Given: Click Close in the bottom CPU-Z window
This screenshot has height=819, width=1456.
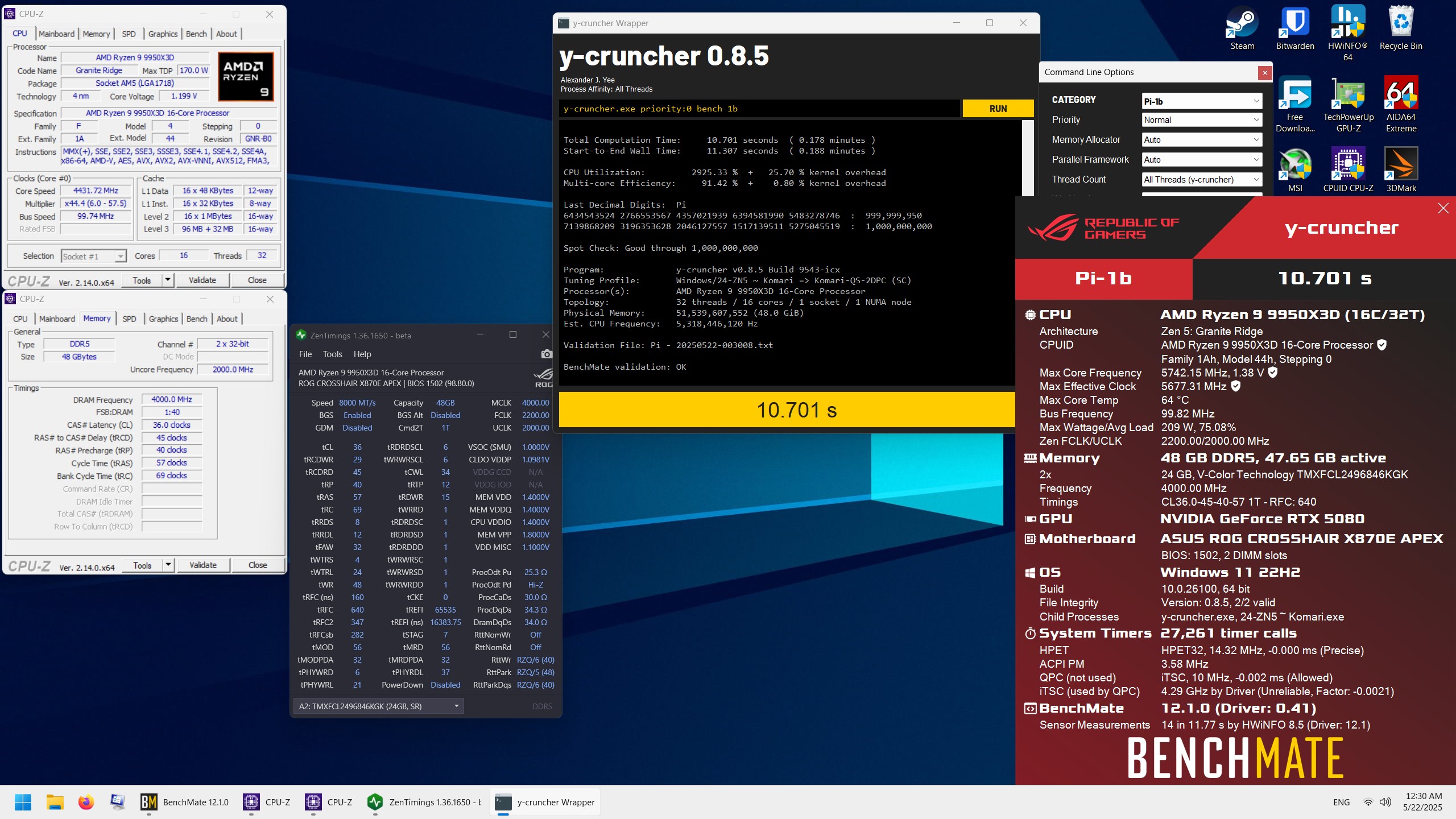Looking at the screenshot, I should [258, 565].
